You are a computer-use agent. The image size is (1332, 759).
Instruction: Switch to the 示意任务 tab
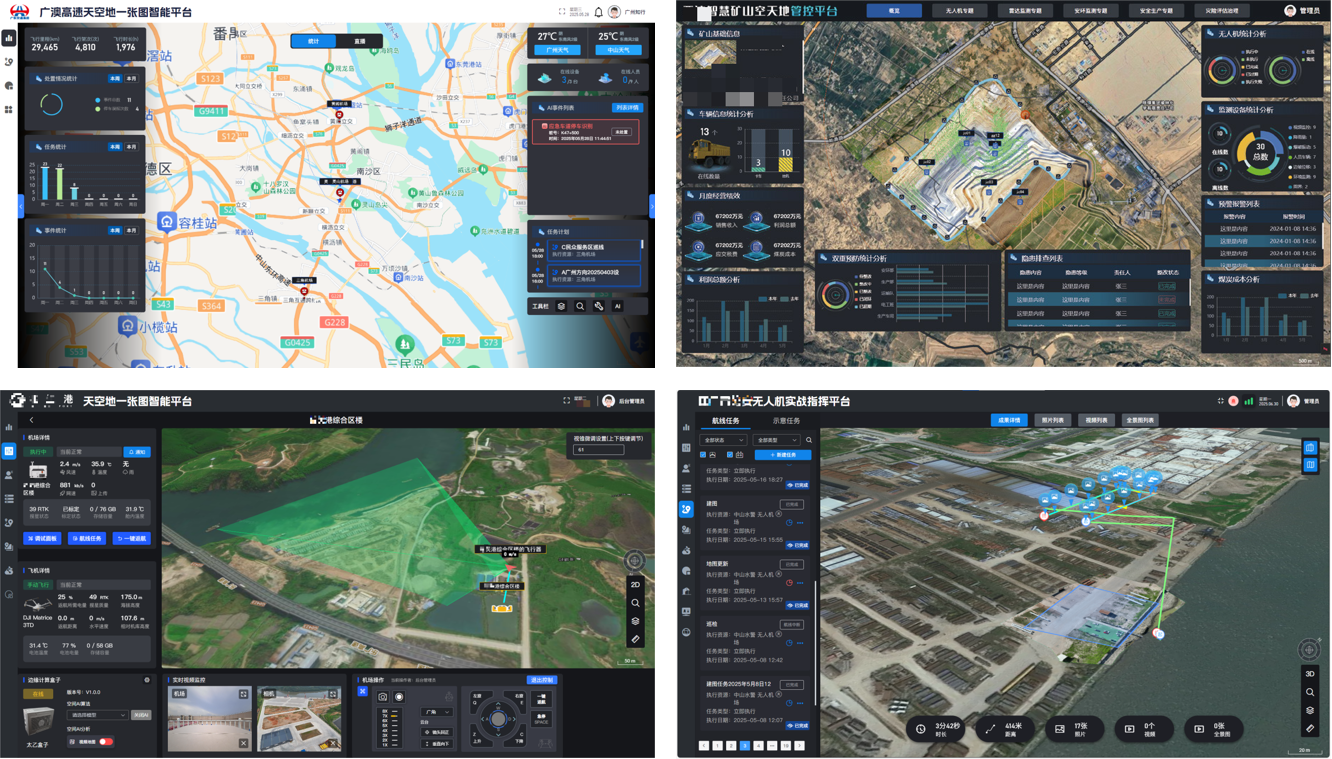pos(786,421)
